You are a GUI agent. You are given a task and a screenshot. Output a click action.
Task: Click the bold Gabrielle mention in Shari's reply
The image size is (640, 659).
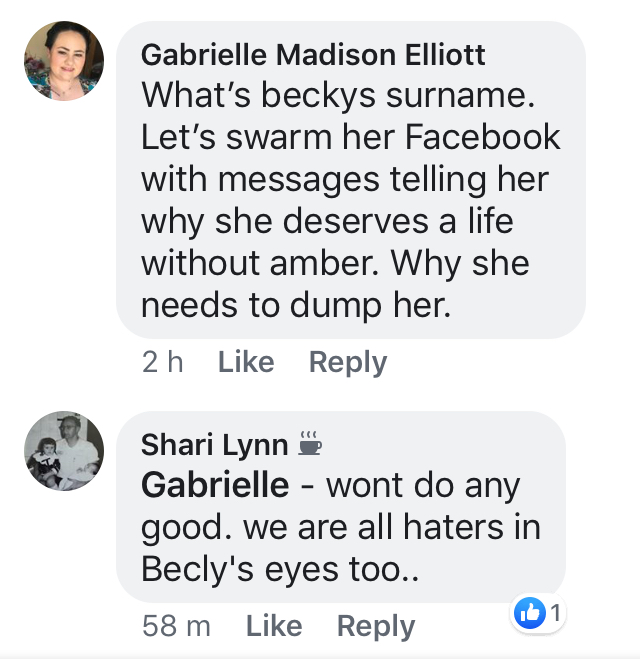[215, 485]
